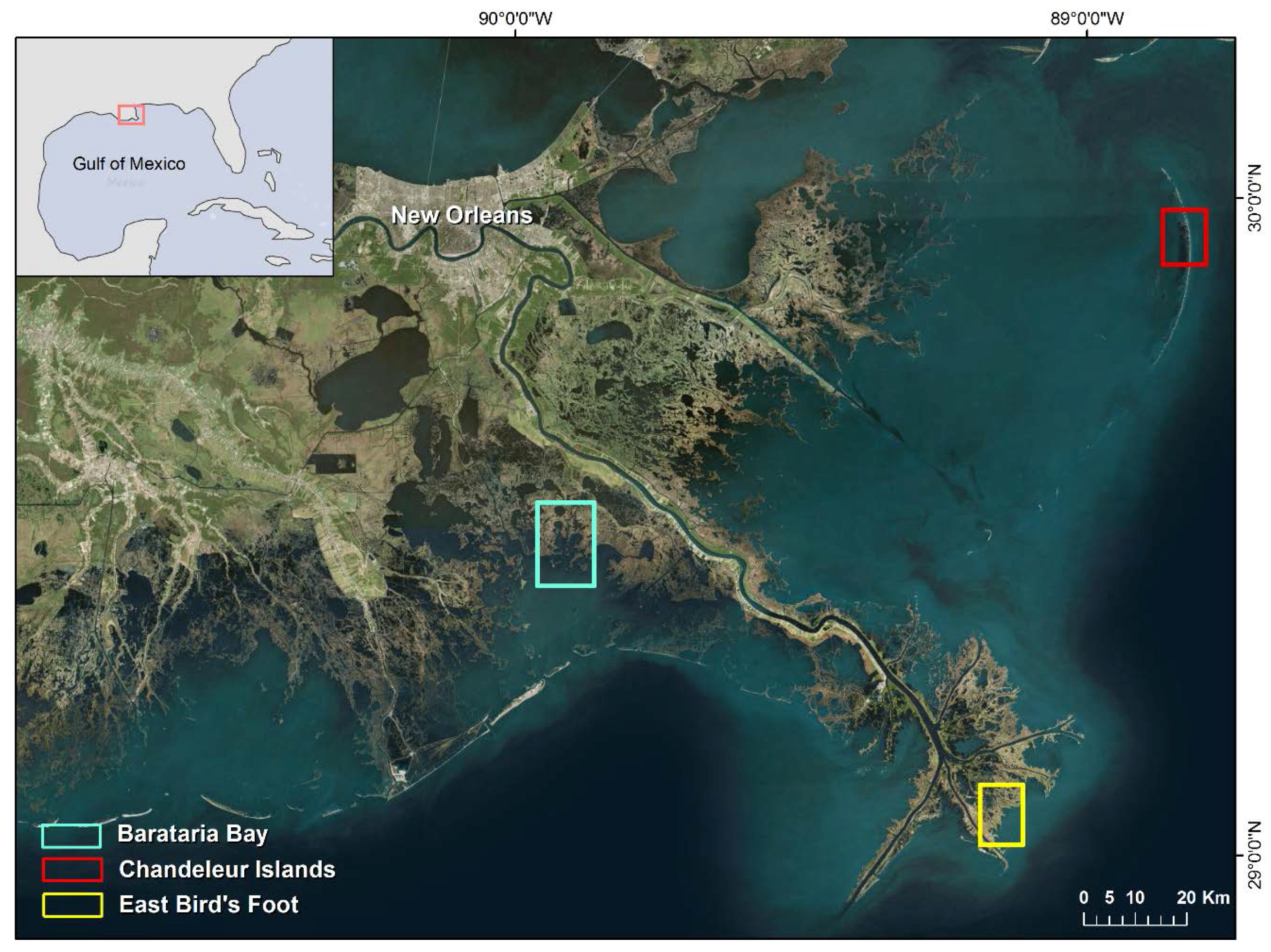Click the 'Barataria Bay' legend text

click(x=192, y=834)
